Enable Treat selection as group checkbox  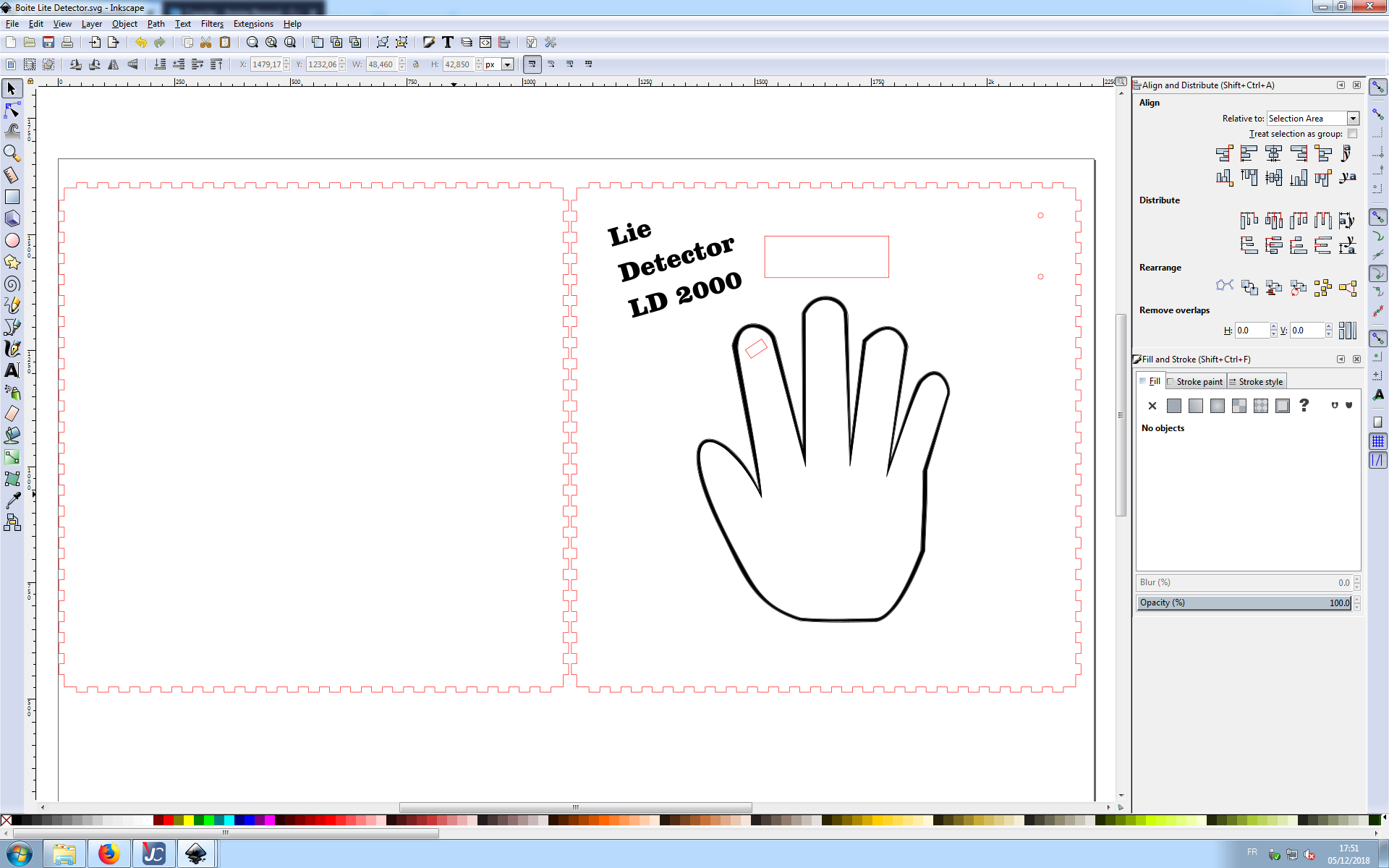pyautogui.click(x=1352, y=134)
